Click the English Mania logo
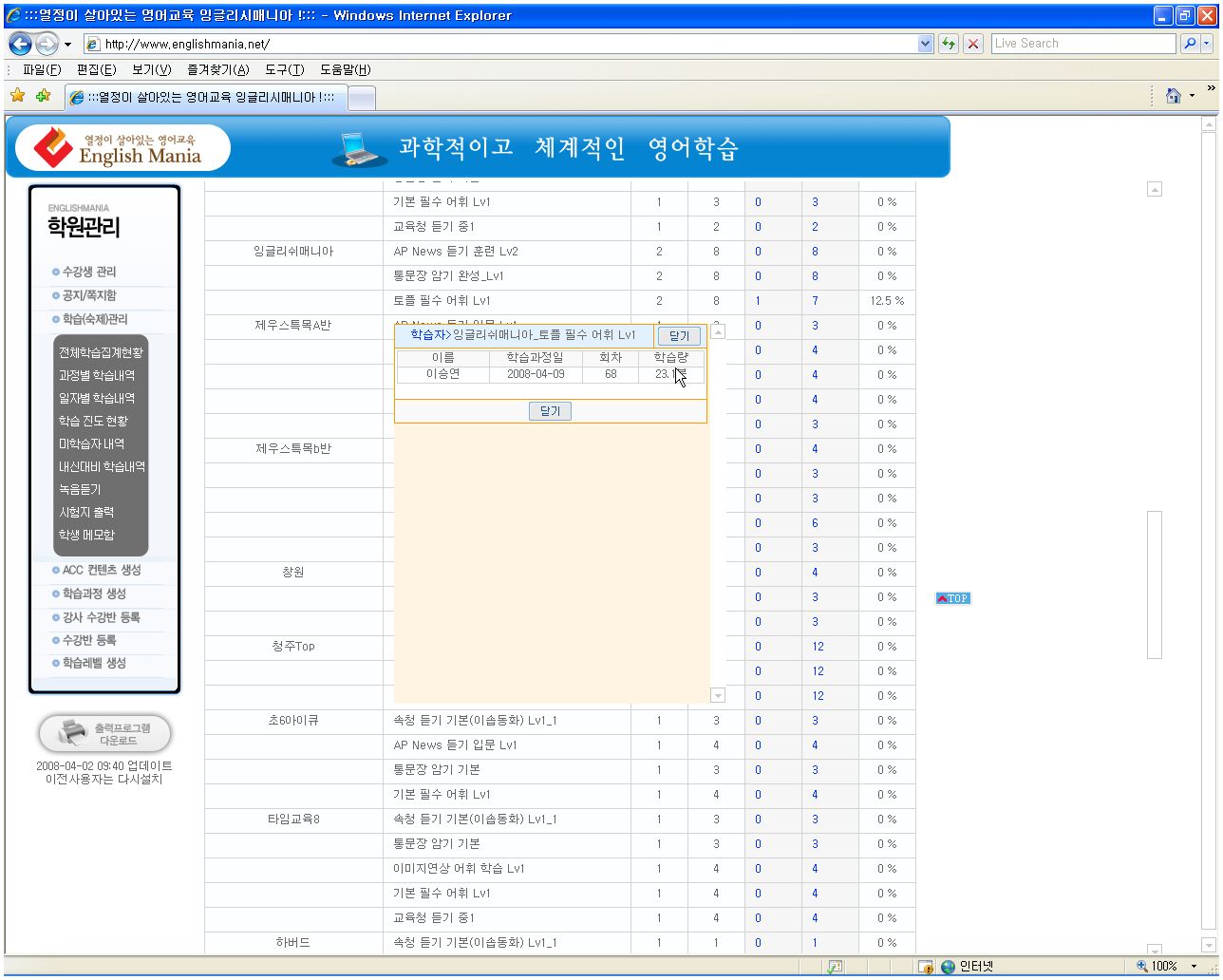 tap(122, 148)
